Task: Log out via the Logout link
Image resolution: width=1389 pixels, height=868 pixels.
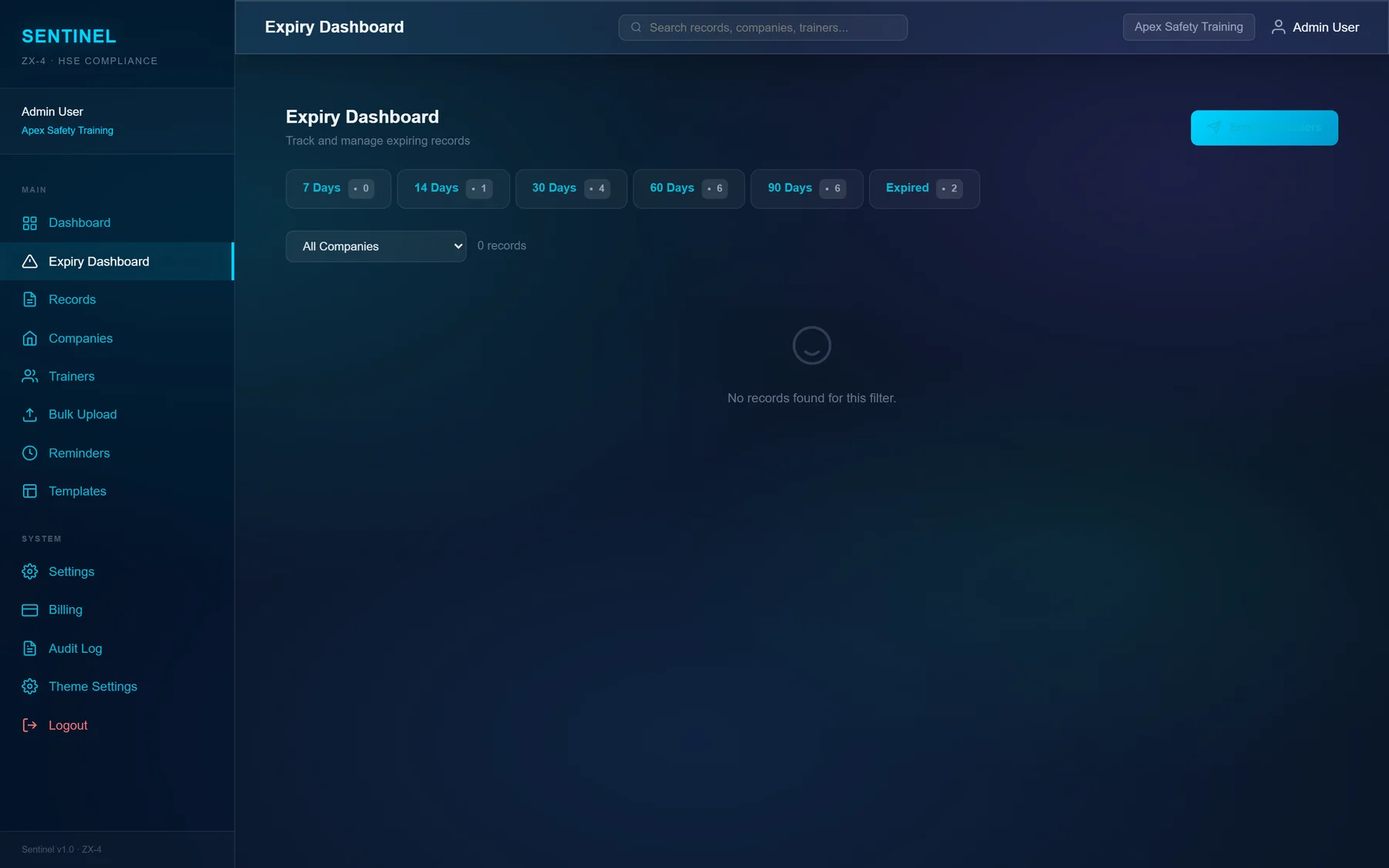Action: pyautogui.click(x=117, y=725)
